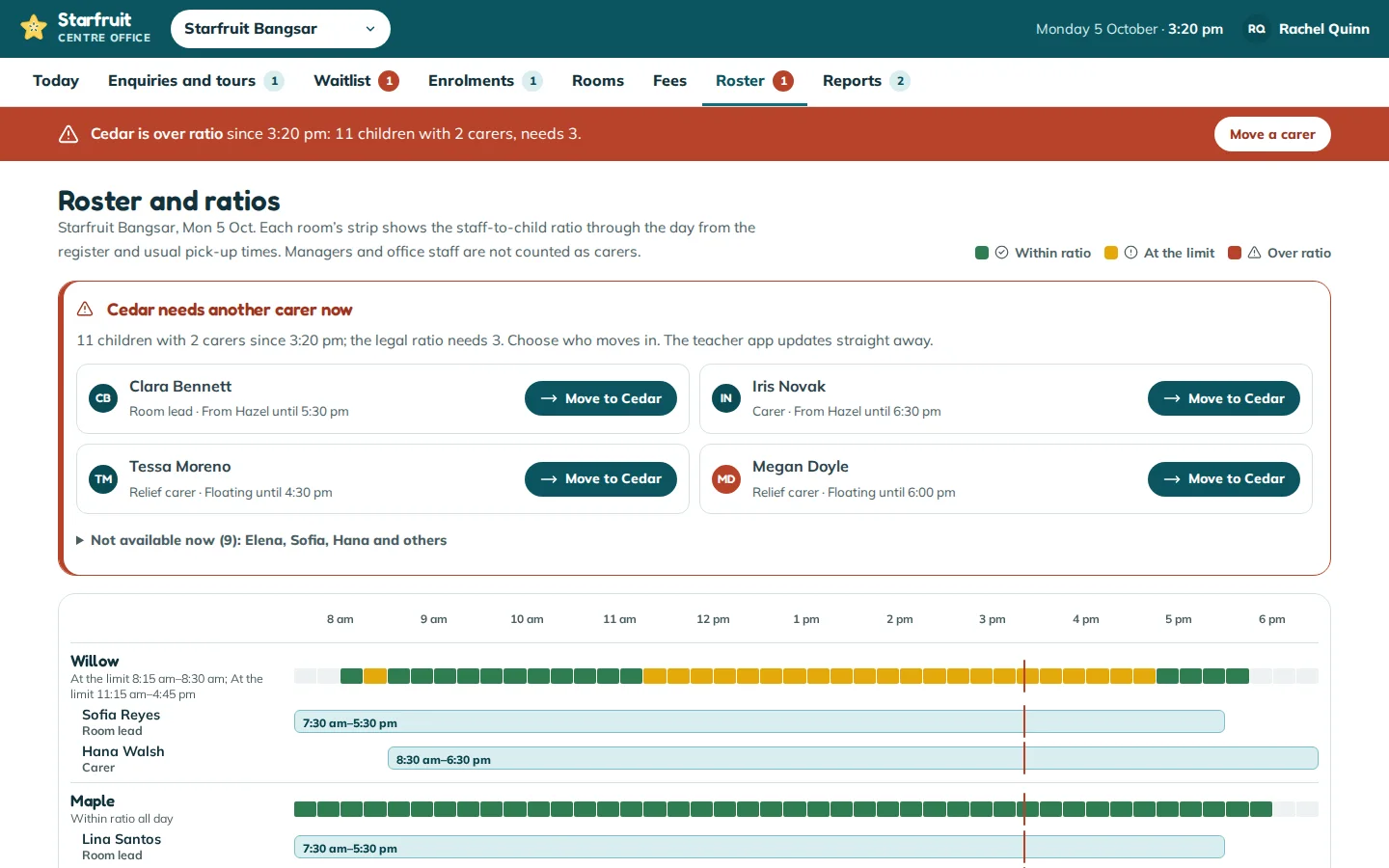Image resolution: width=1389 pixels, height=868 pixels.
Task: Click Iris Novak's IN avatar
Action: click(726, 398)
